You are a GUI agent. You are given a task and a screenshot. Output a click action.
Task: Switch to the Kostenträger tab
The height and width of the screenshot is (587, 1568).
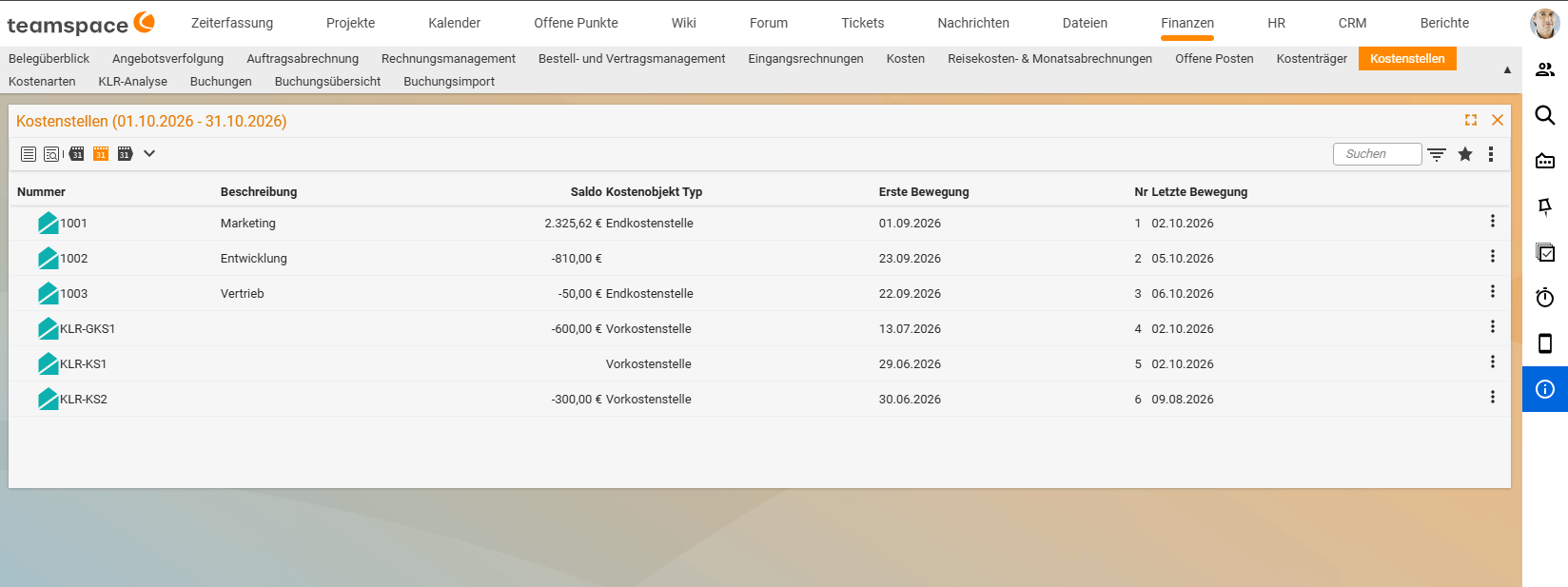click(1312, 59)
